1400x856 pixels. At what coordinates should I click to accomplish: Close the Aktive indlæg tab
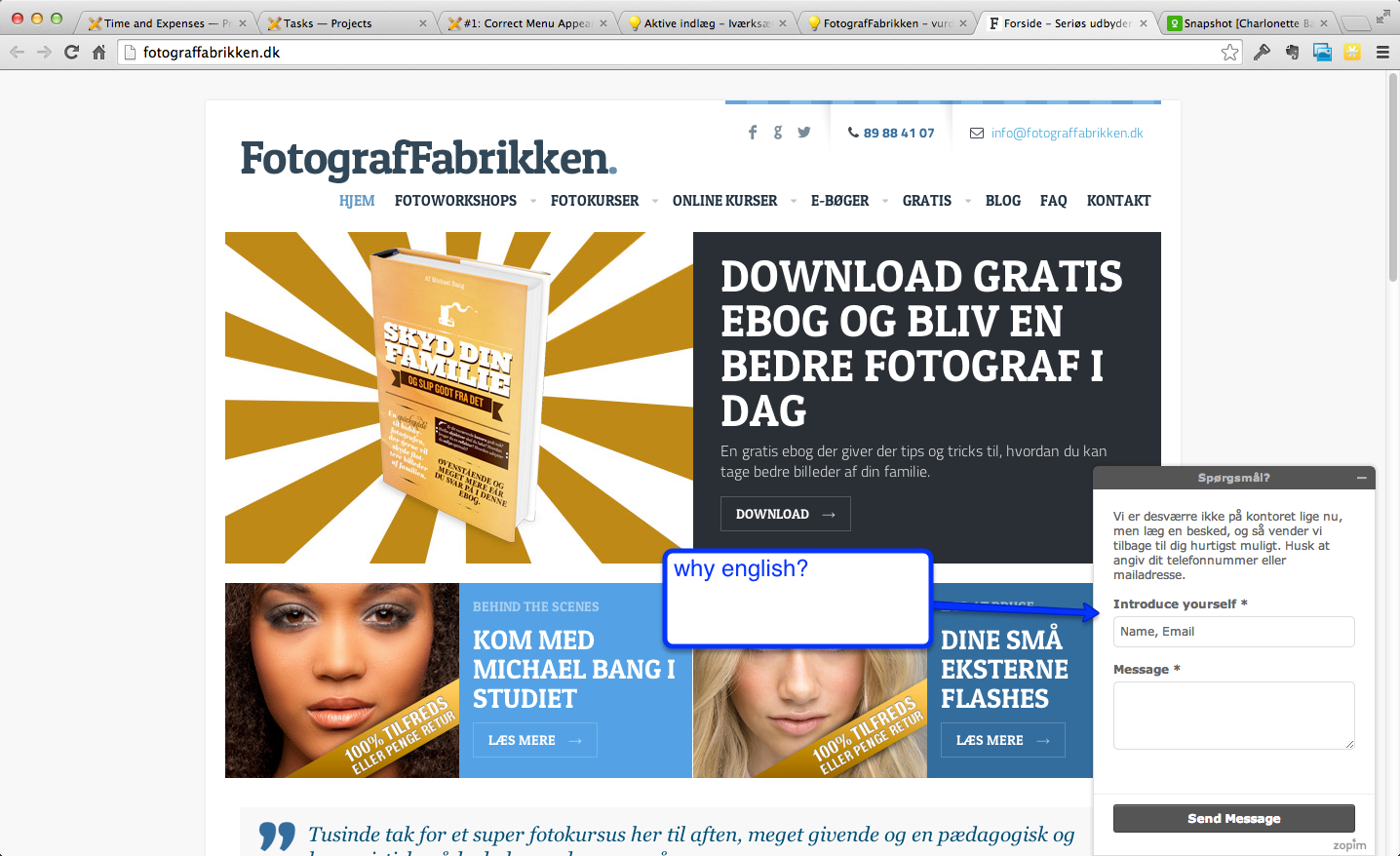(x=783, y=23)
